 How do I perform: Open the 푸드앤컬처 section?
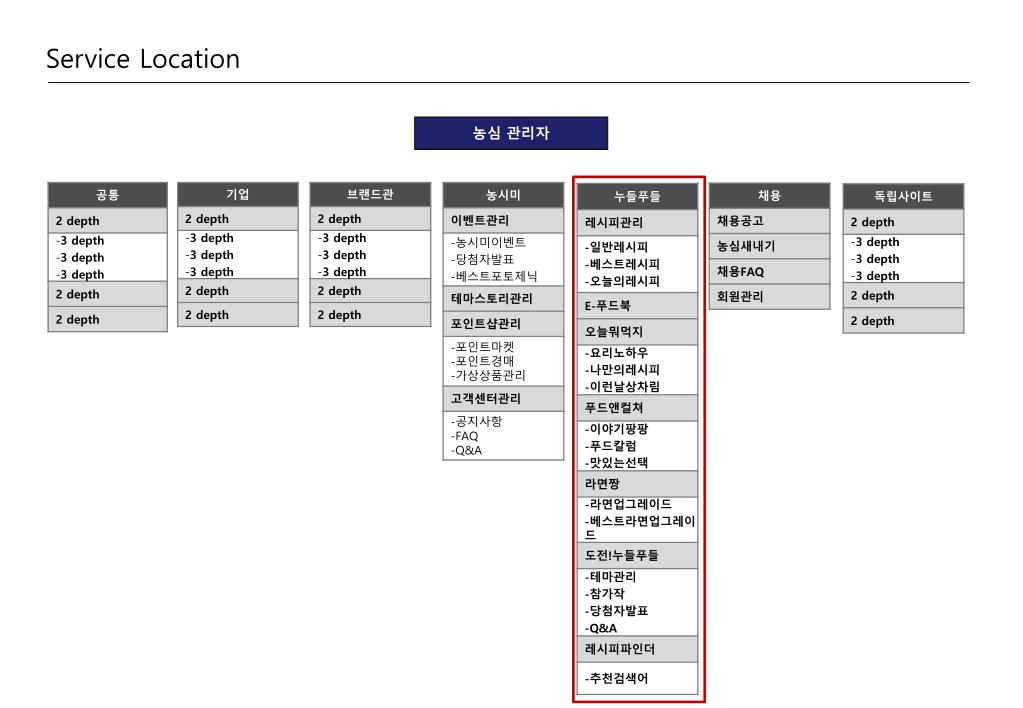(x=637, y=408)
